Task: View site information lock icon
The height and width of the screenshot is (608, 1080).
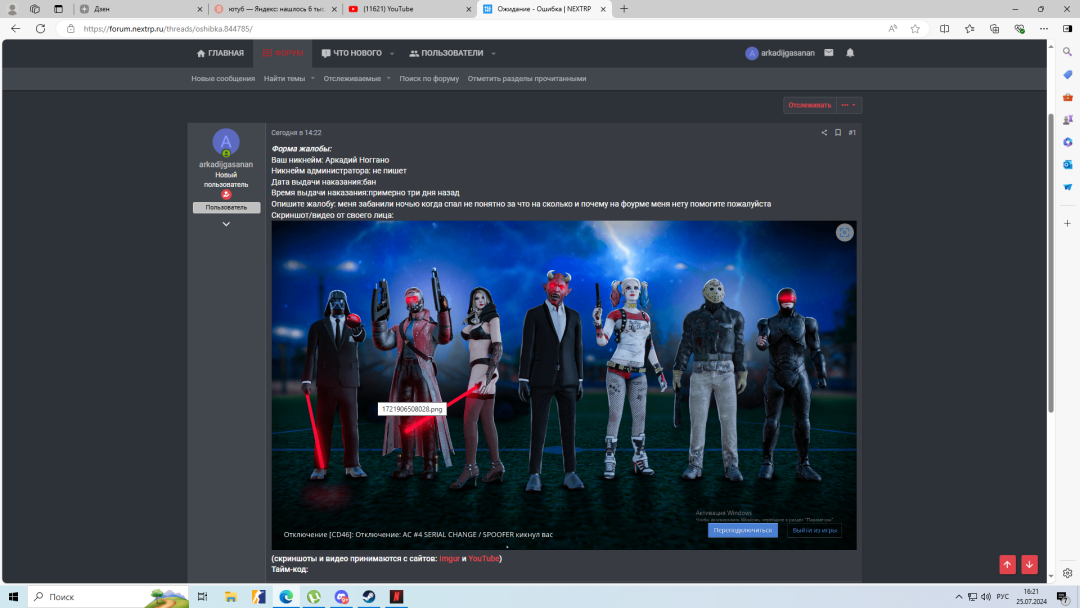Action: [x=70, y=29]
